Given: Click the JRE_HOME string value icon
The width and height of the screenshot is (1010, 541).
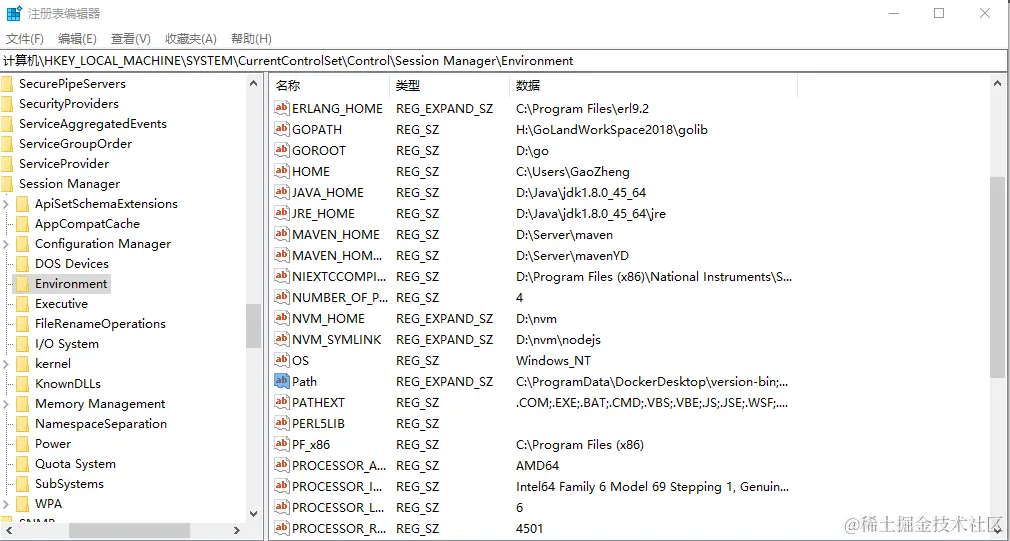Looking at the screenshot, I should (x=281, y=213).
